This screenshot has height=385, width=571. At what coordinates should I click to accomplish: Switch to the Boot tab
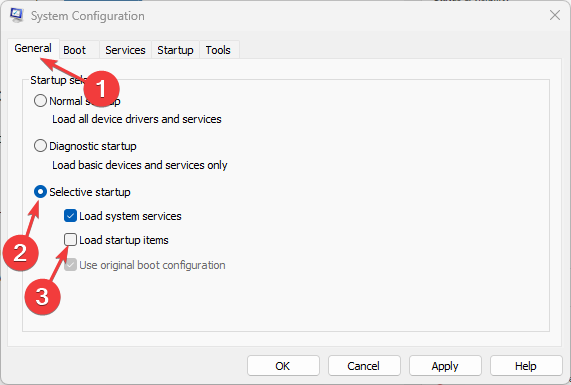74,50
